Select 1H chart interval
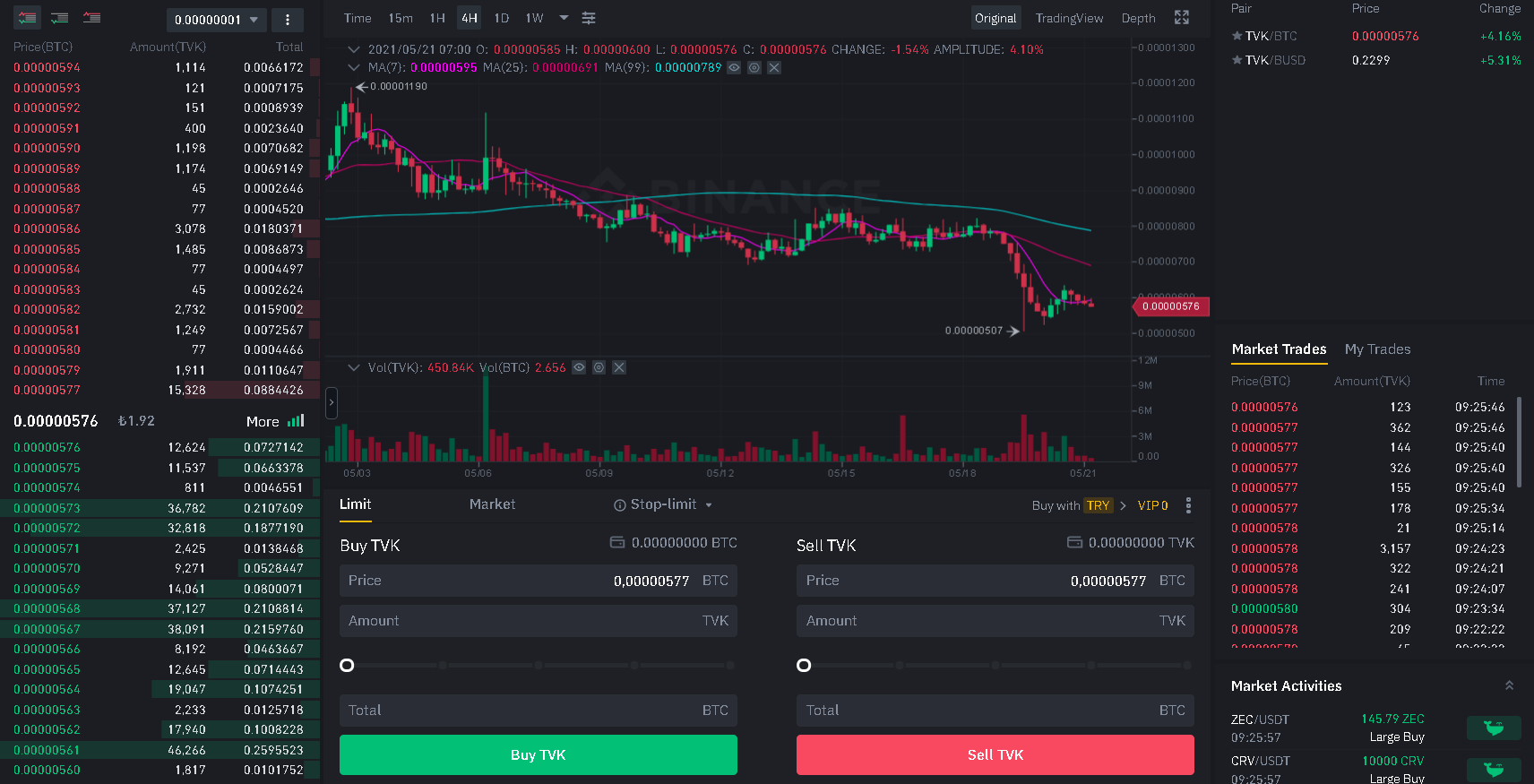Image resolution: width=1534 pixels, height=784 pixels. (437, 18)
